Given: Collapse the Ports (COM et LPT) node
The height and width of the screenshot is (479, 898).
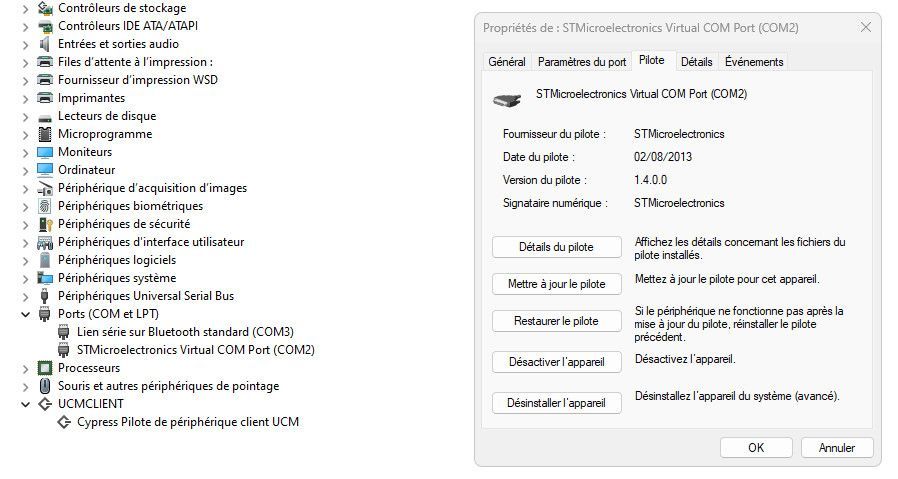Looking at the screenshot, I should click(25, 314).
